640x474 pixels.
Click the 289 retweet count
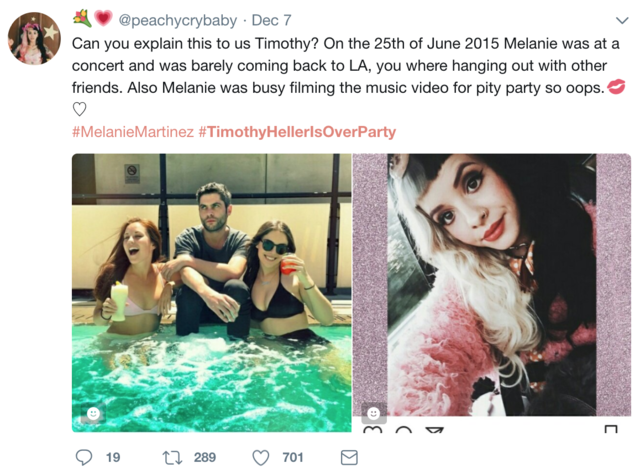(x=204, y=457)
